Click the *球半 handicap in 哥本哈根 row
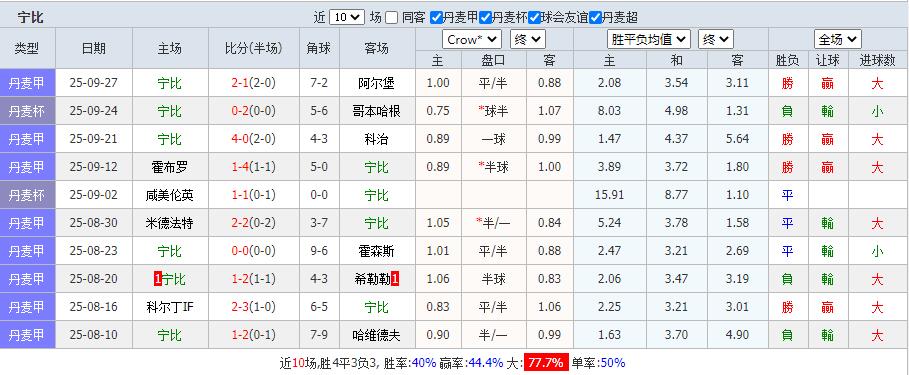 click(493, 111)
